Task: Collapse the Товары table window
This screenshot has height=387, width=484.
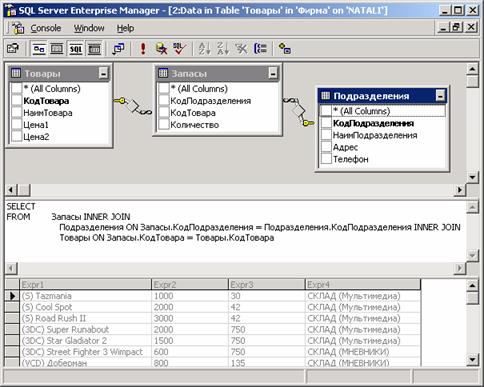Action: [x=103, y=73]
